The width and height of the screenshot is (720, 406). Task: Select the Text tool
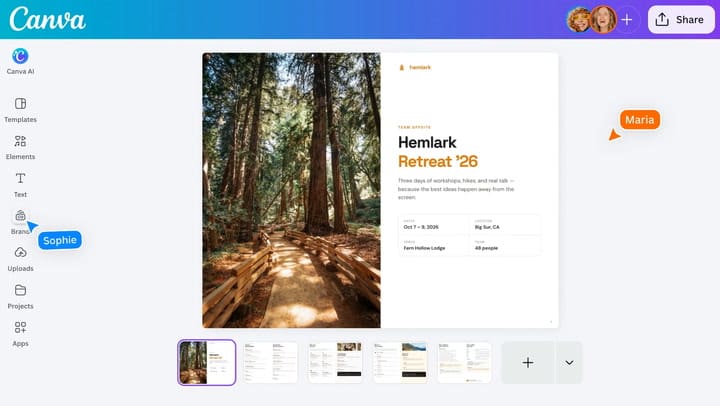click(x=20, y=185)
